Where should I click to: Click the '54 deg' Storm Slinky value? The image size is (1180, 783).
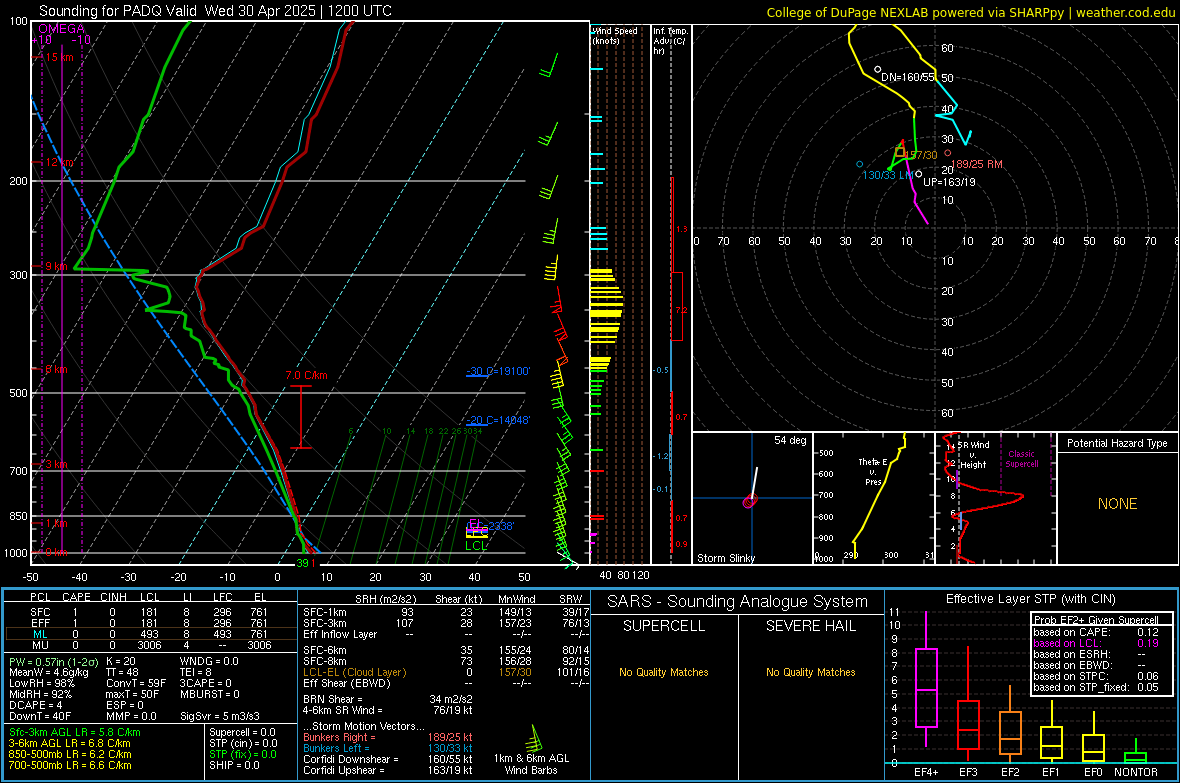pos(790,440)
